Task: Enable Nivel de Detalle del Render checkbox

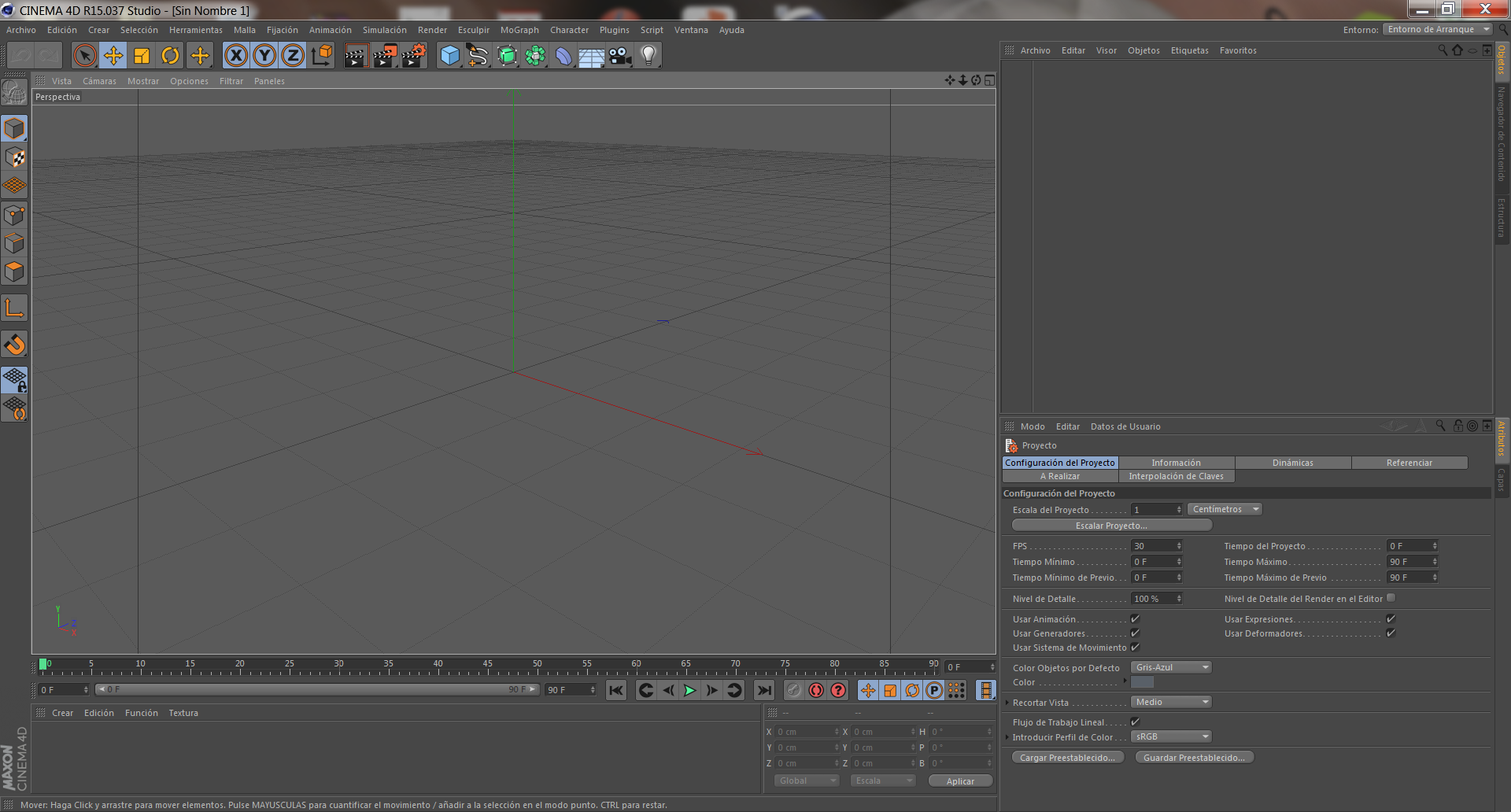Action: tap(1391, 598)
